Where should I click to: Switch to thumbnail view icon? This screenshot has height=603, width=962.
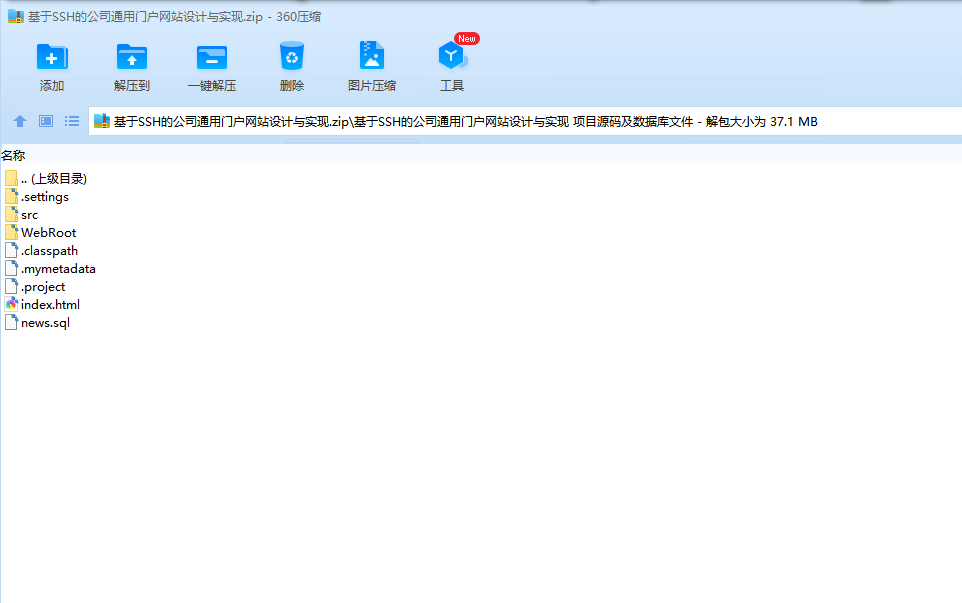coord(46,121)
